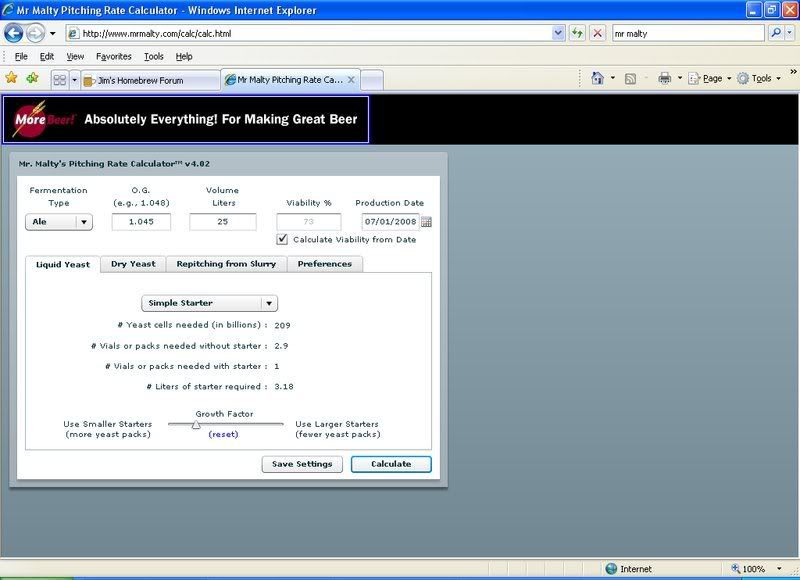Click yeast cells needed value 209

coord(282,325)
